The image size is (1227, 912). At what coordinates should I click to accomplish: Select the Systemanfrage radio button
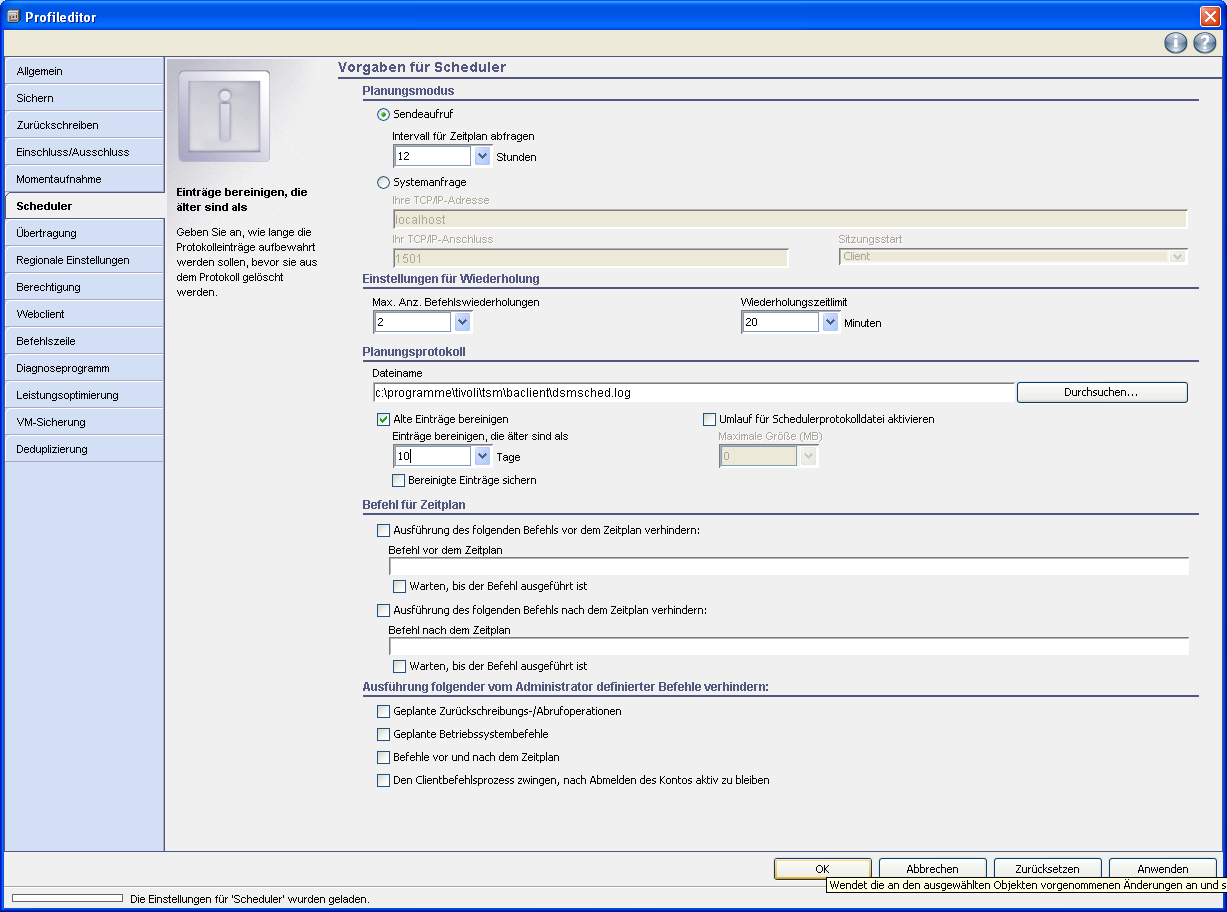tap(383, 183)
